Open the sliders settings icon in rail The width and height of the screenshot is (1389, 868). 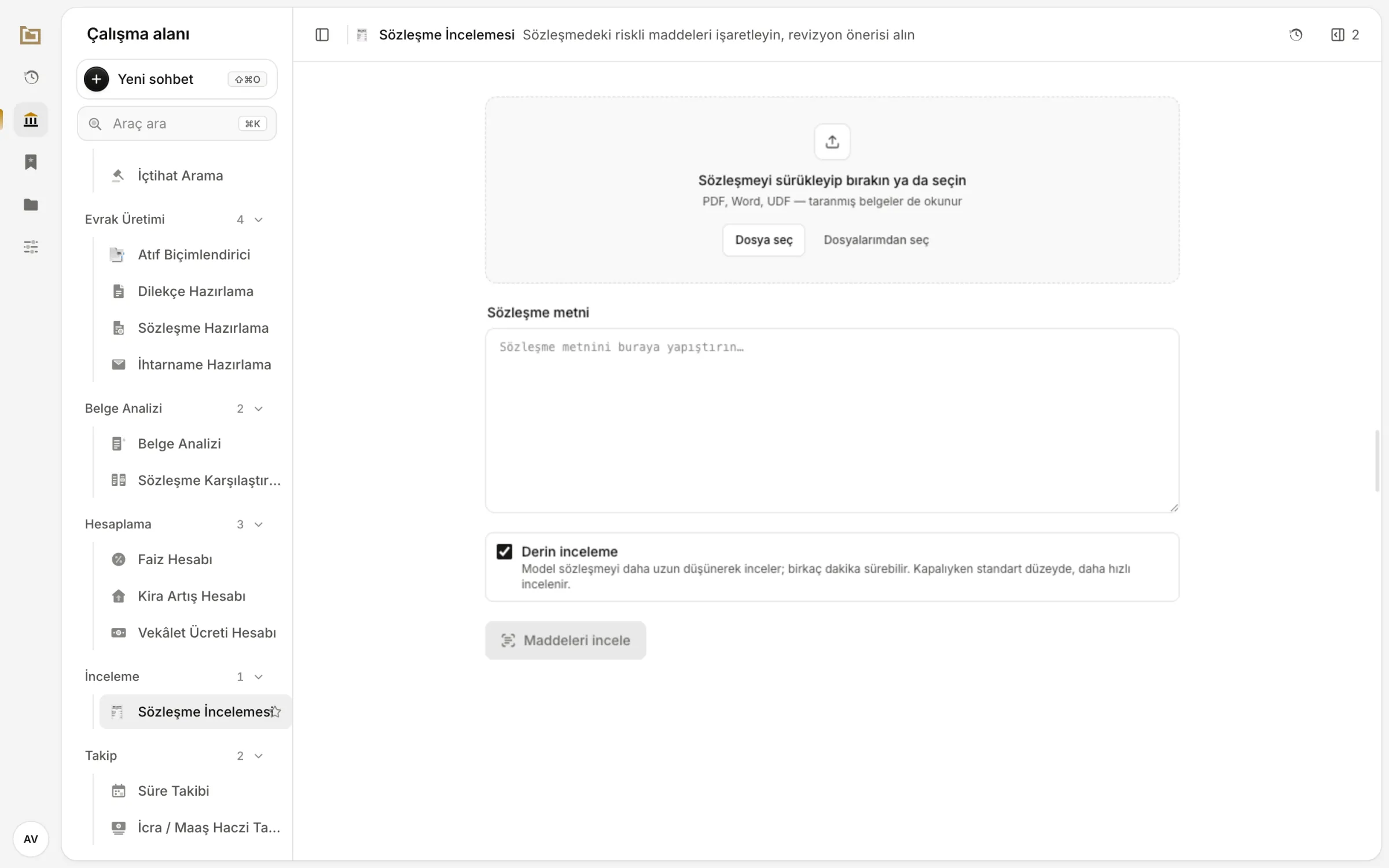pos(31,247)
